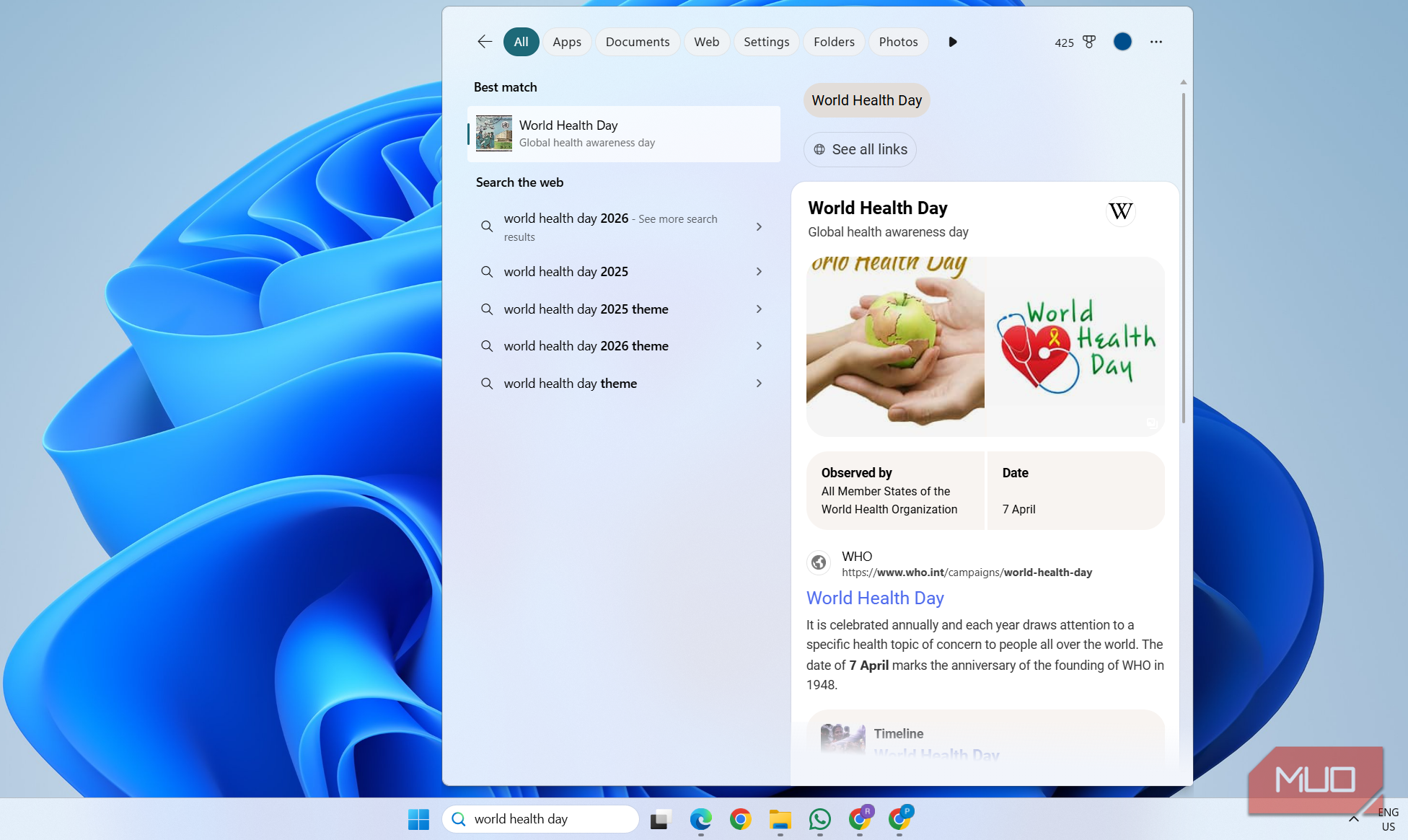Switch to the Documents filter tab
This screenshot has width=1408, height=840.
click(x=638, y=42)
